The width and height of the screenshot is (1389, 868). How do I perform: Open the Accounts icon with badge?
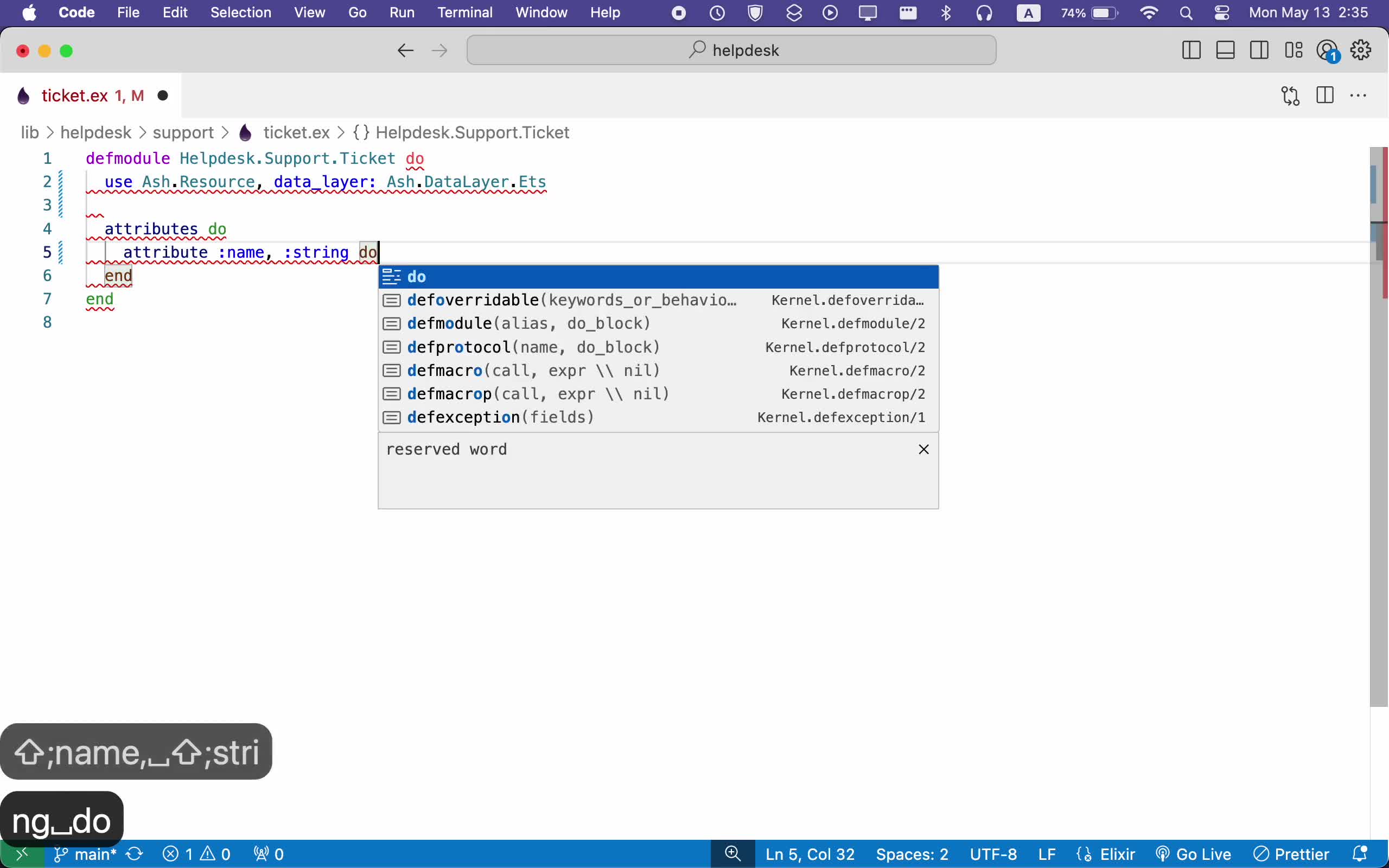[x=1327, y=50]
